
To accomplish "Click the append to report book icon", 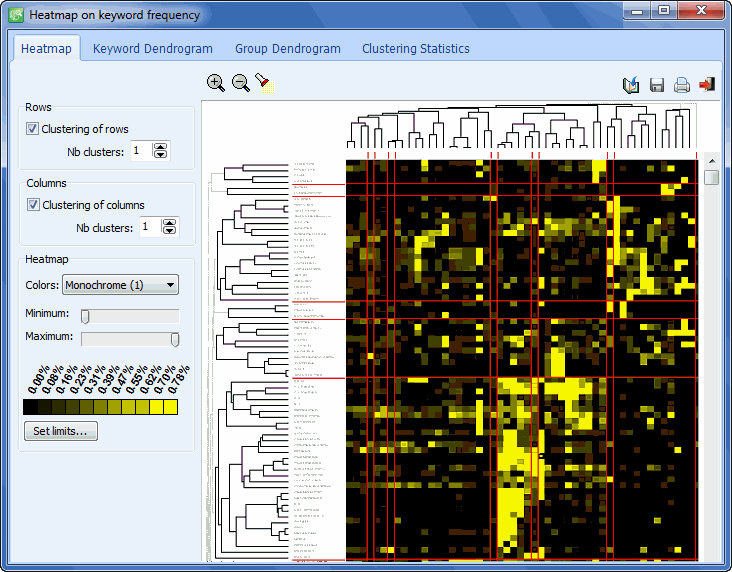I will [x=630, y=85].
